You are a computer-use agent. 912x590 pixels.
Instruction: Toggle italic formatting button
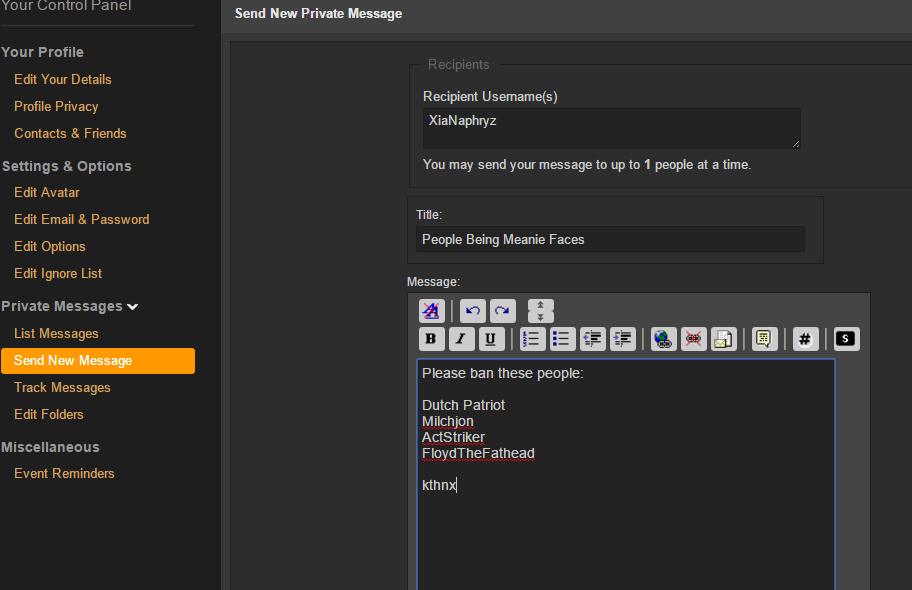461,339
